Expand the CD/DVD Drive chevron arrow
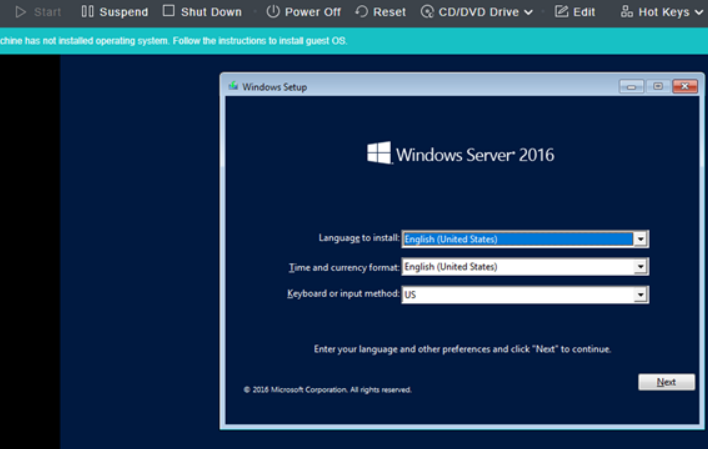This screenshot has height=449, width=708. pyautogui.click(x=528, y=13)
